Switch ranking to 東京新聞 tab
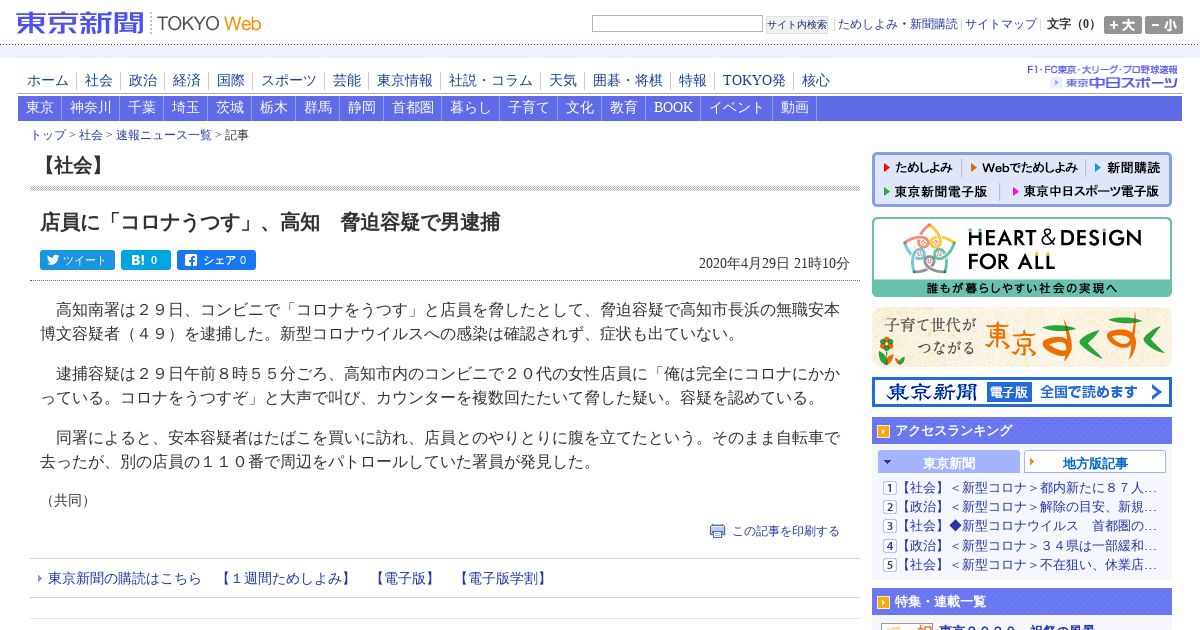Screen dimensions: 1200x630 pyautogui.click(x=949, y=462)
